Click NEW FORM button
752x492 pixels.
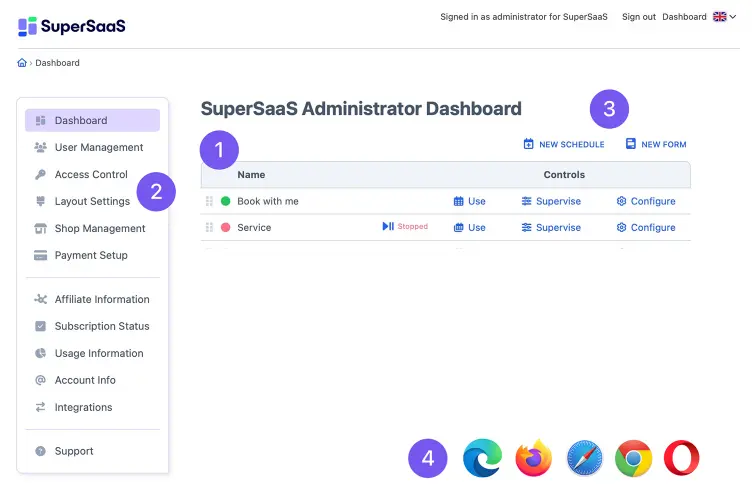pyautogui.click(x=656, y=144)
